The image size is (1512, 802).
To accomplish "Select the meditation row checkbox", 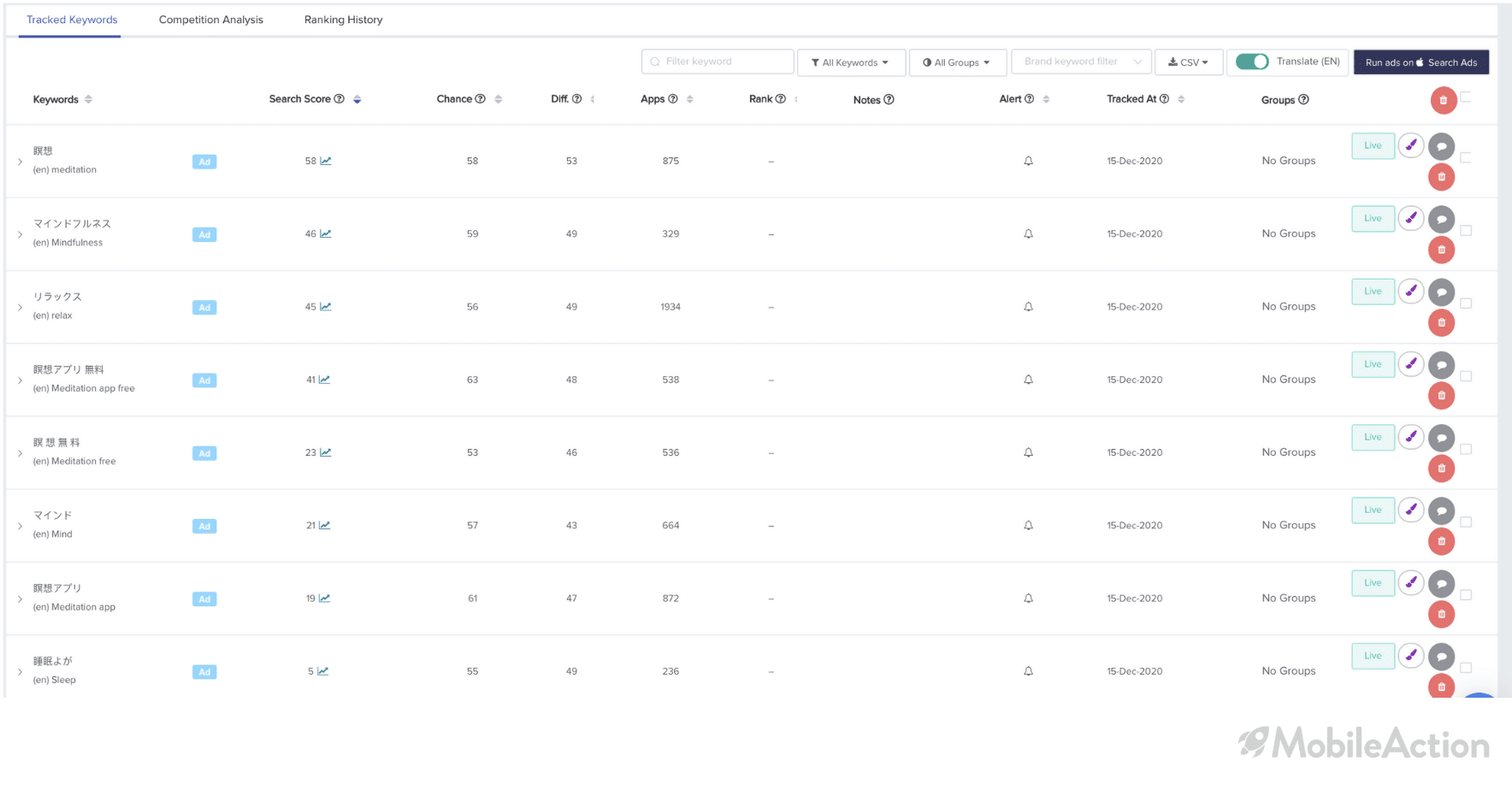I will pyautogui.click(x=1466, y=157).
